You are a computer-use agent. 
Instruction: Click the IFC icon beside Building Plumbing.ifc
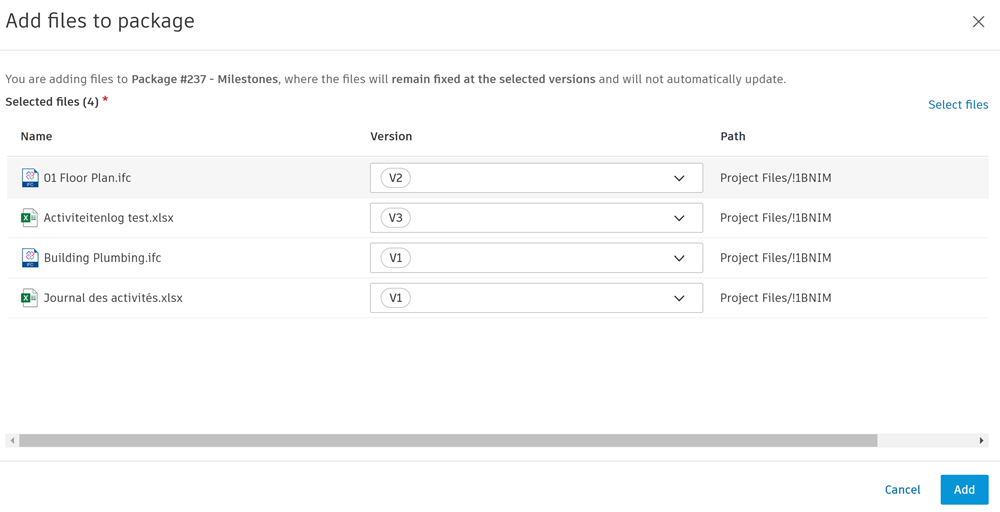[x=30, y=258]
